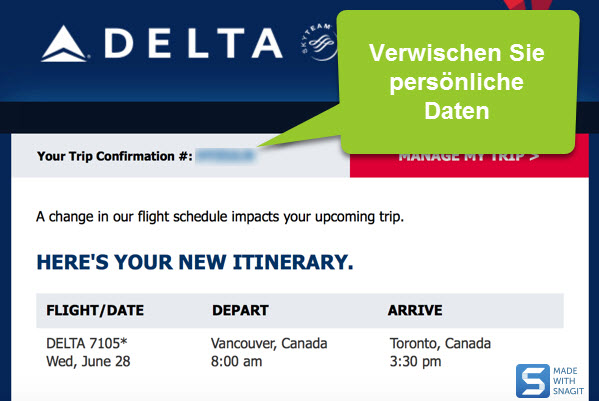
Task: Click the blurred trip confirmation number
Action: pos(225,156)
